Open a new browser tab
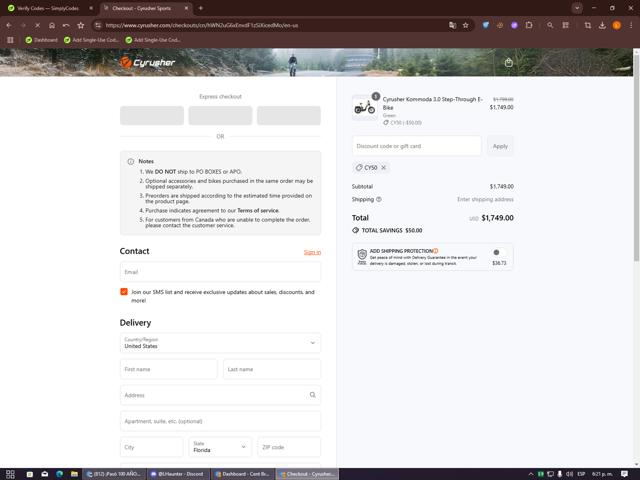Viewport: 640px width, 480px height. (x=200, y=8)
